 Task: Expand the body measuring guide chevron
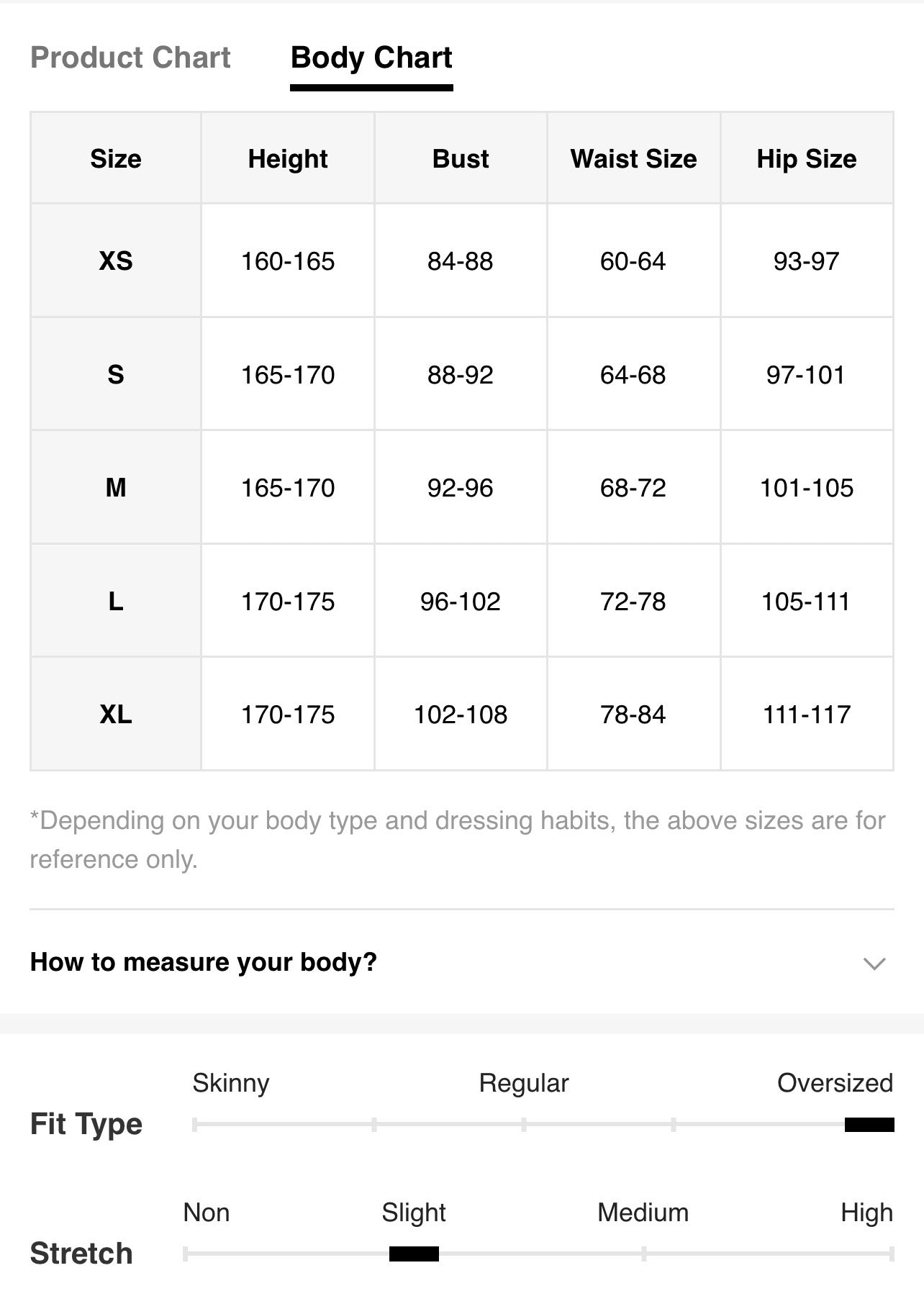pos(874,964)
